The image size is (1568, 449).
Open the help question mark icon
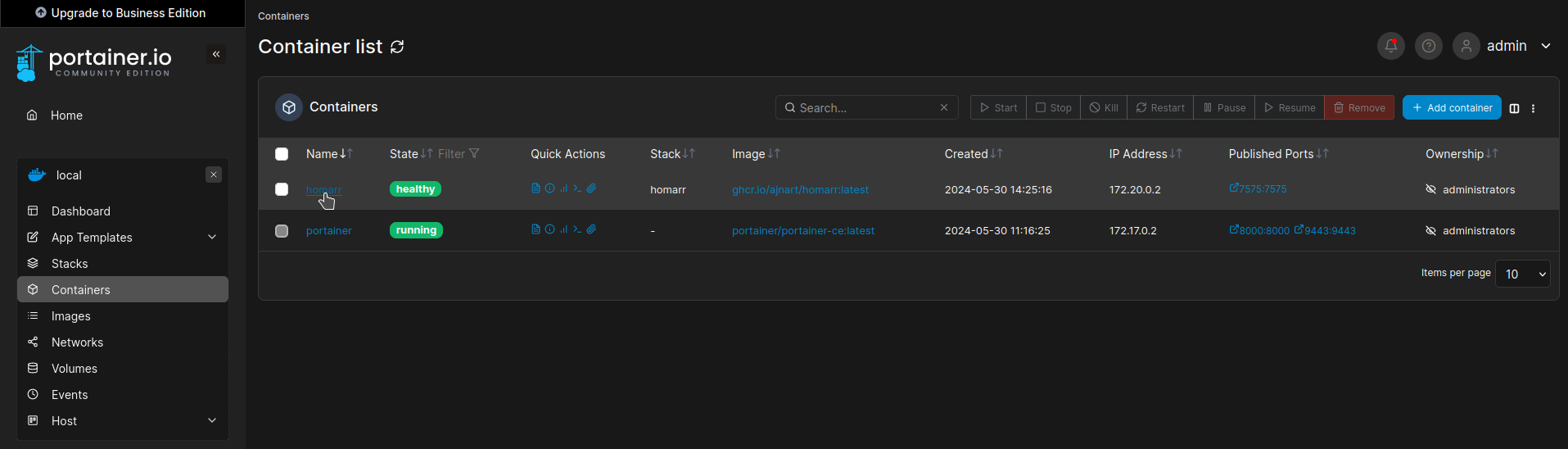pos(1429,46)
